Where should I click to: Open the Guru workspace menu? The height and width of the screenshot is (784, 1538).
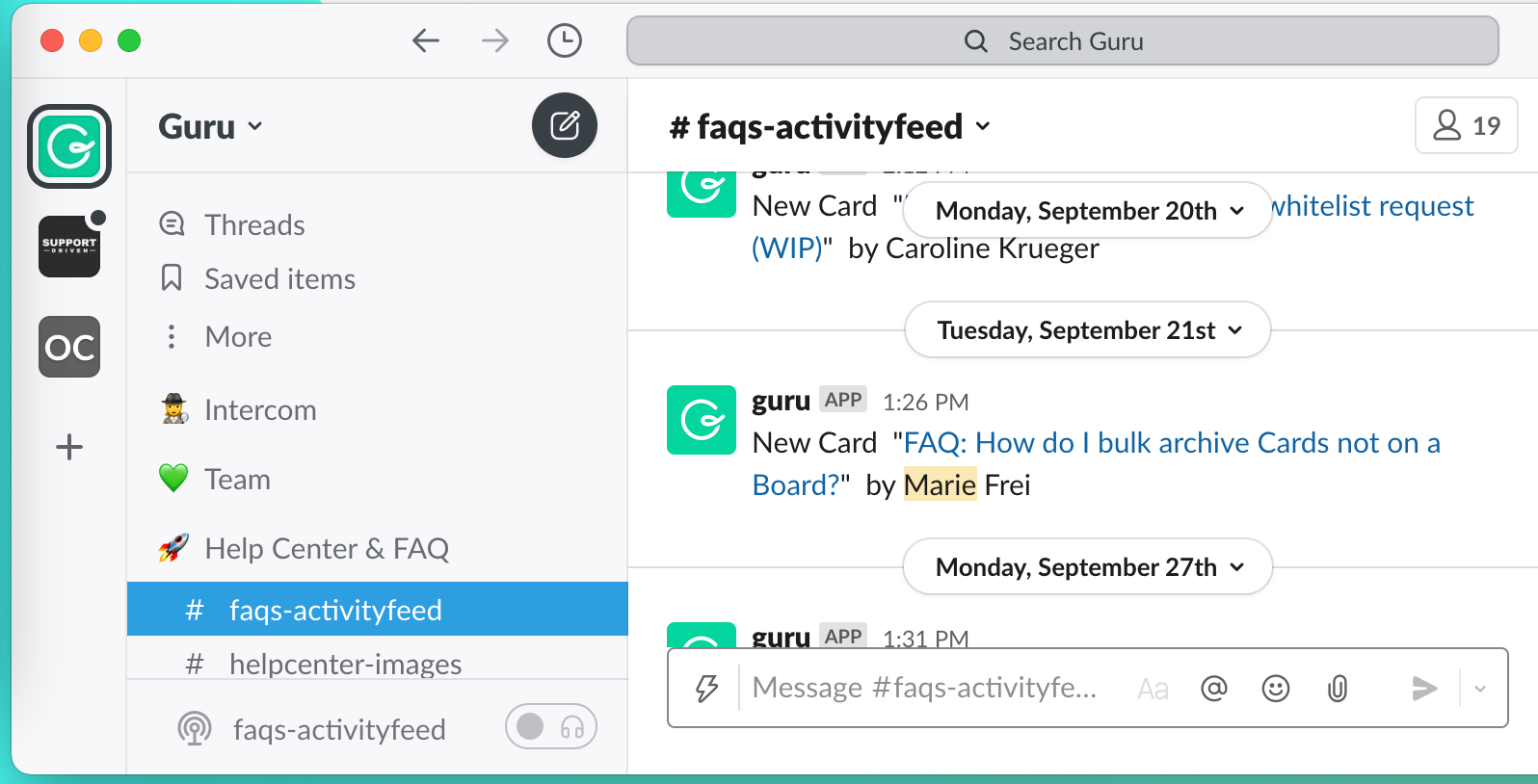(210, 126)
